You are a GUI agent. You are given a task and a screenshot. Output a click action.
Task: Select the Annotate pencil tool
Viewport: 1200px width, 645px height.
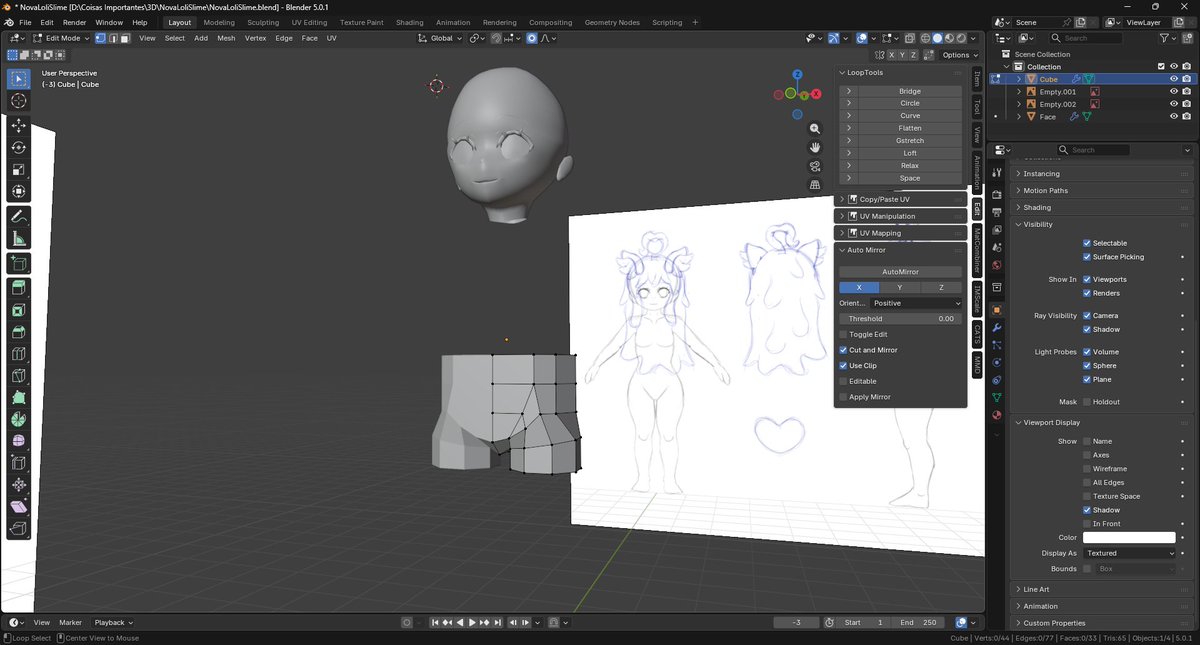(19, 217)
